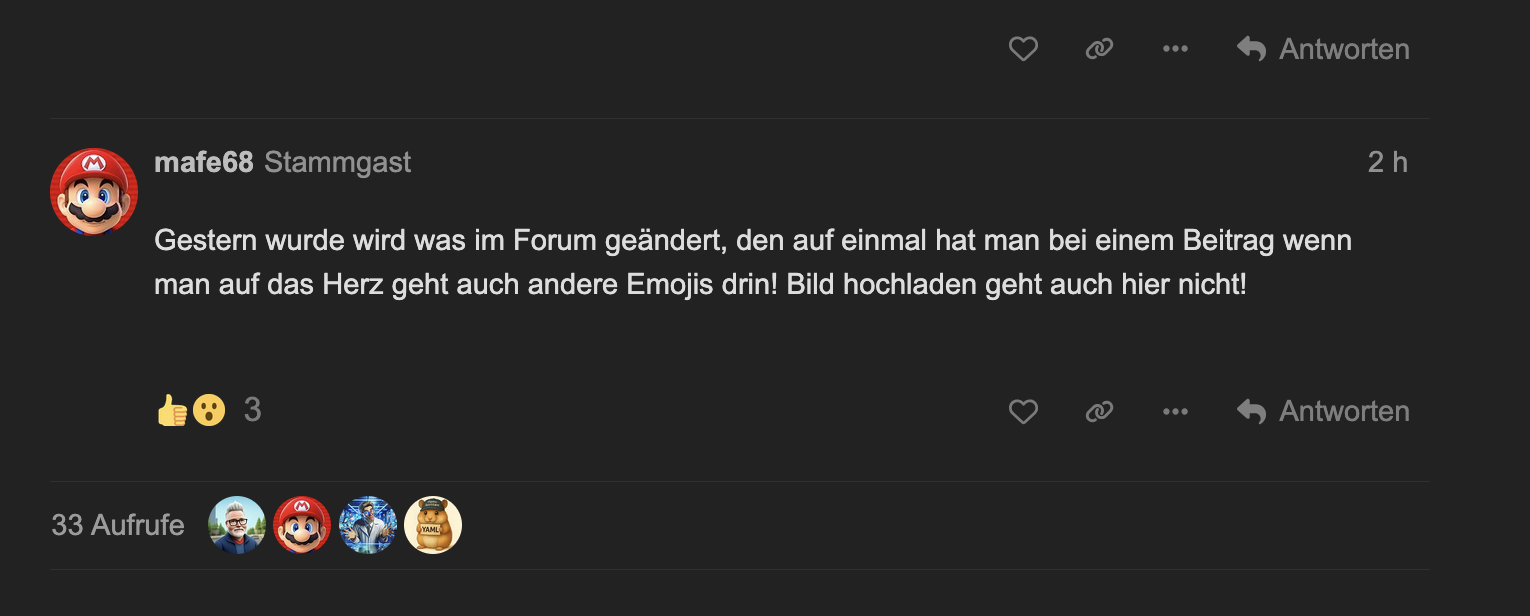Click Antworten on the top post

(1323, 49)
